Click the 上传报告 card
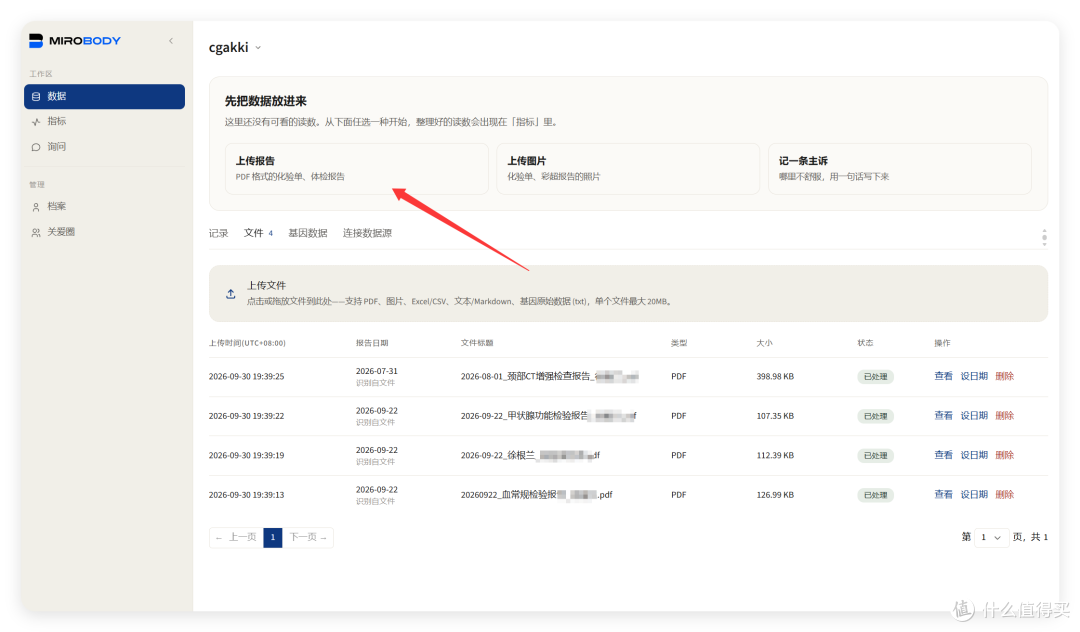Image resolution: width=1080 pixels, height=632 pixels. [357, 169]
